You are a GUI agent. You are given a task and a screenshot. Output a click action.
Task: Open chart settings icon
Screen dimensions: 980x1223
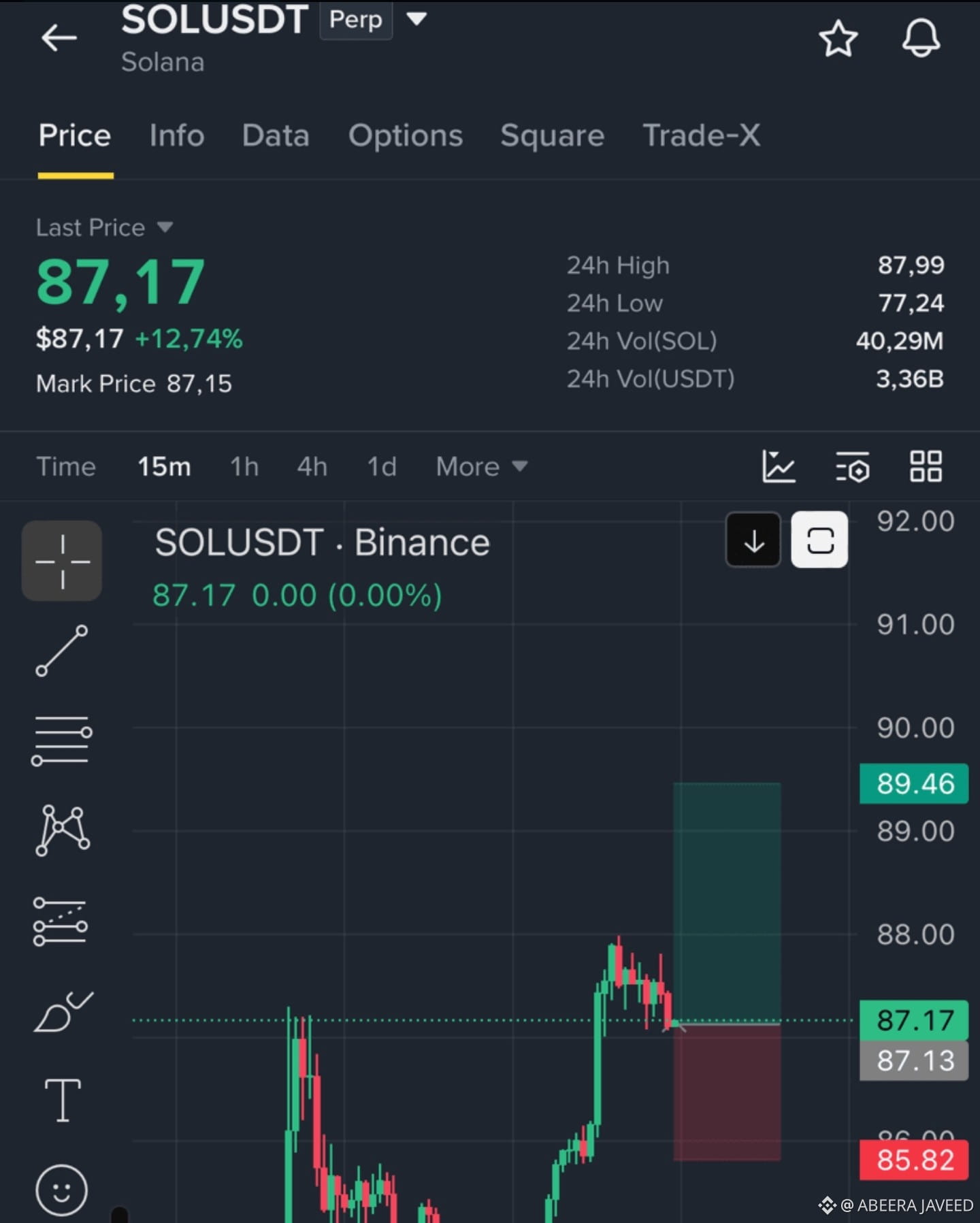click(x=852, y=467)
